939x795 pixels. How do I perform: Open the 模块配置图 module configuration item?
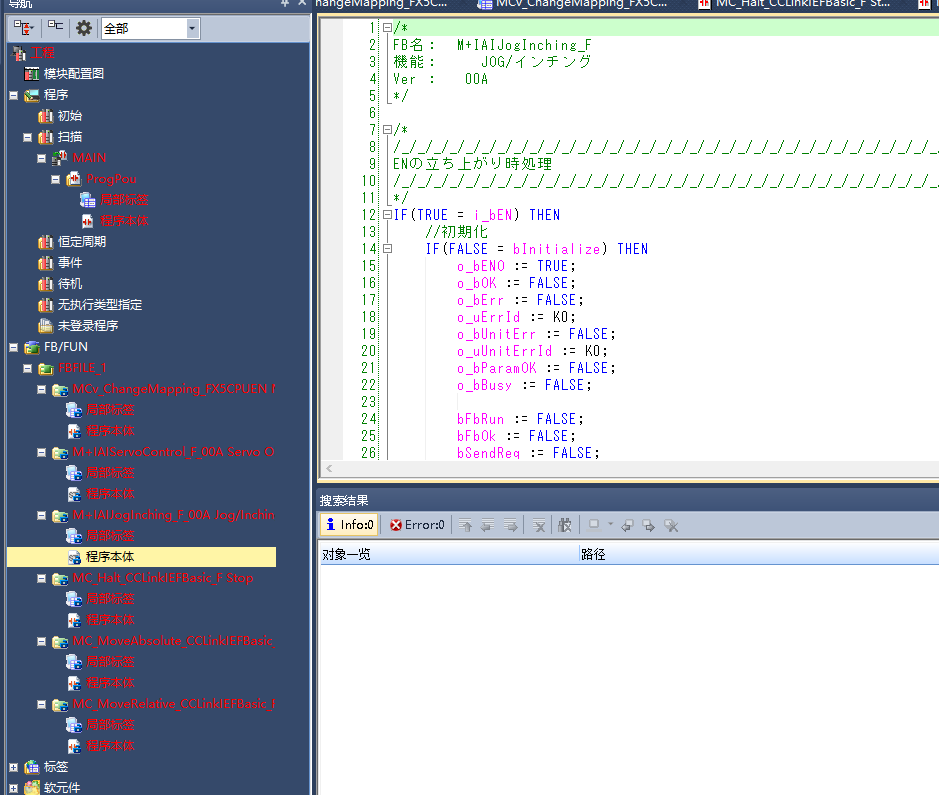click(73, 74)
